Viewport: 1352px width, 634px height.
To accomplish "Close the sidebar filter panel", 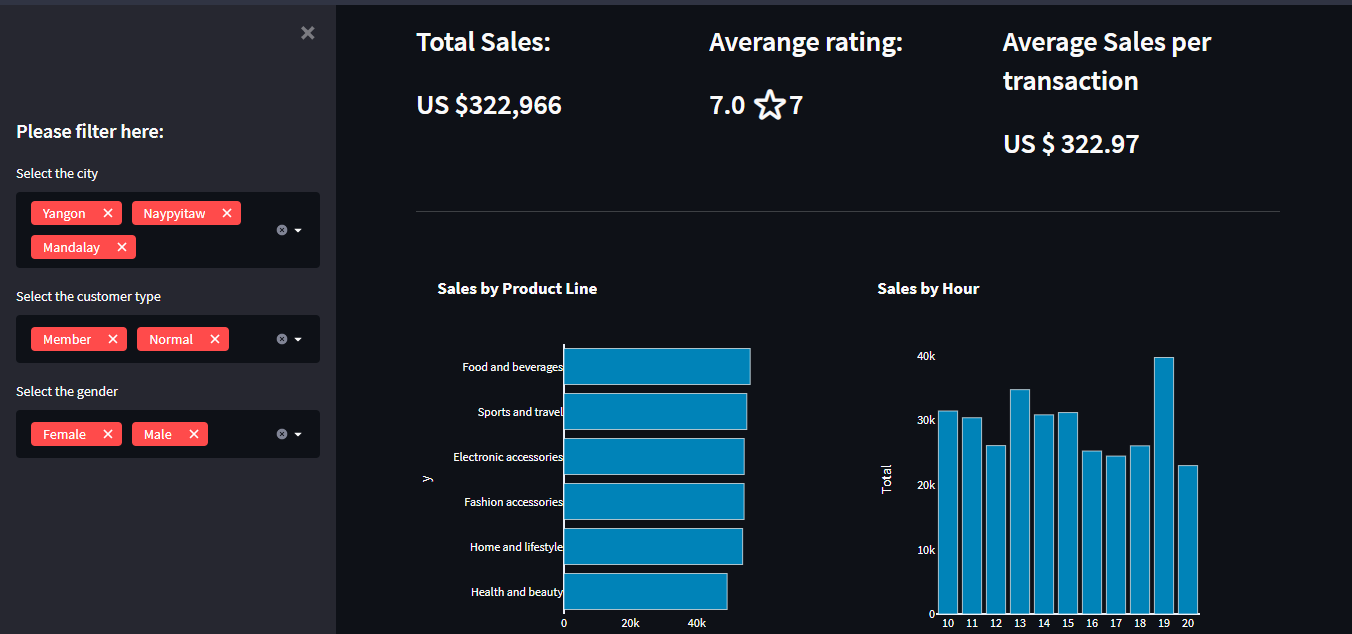I will point(308,33).
